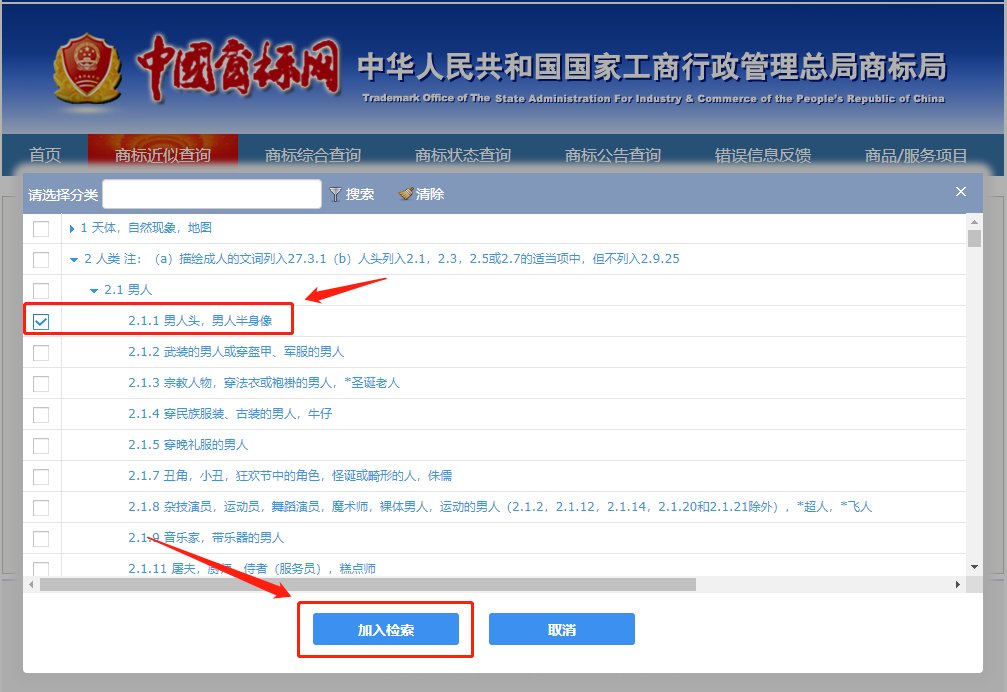Viewport: 1007px width, 692px height.
Task: Close the classification dialog with the X
Action: [x=960, y=191]
